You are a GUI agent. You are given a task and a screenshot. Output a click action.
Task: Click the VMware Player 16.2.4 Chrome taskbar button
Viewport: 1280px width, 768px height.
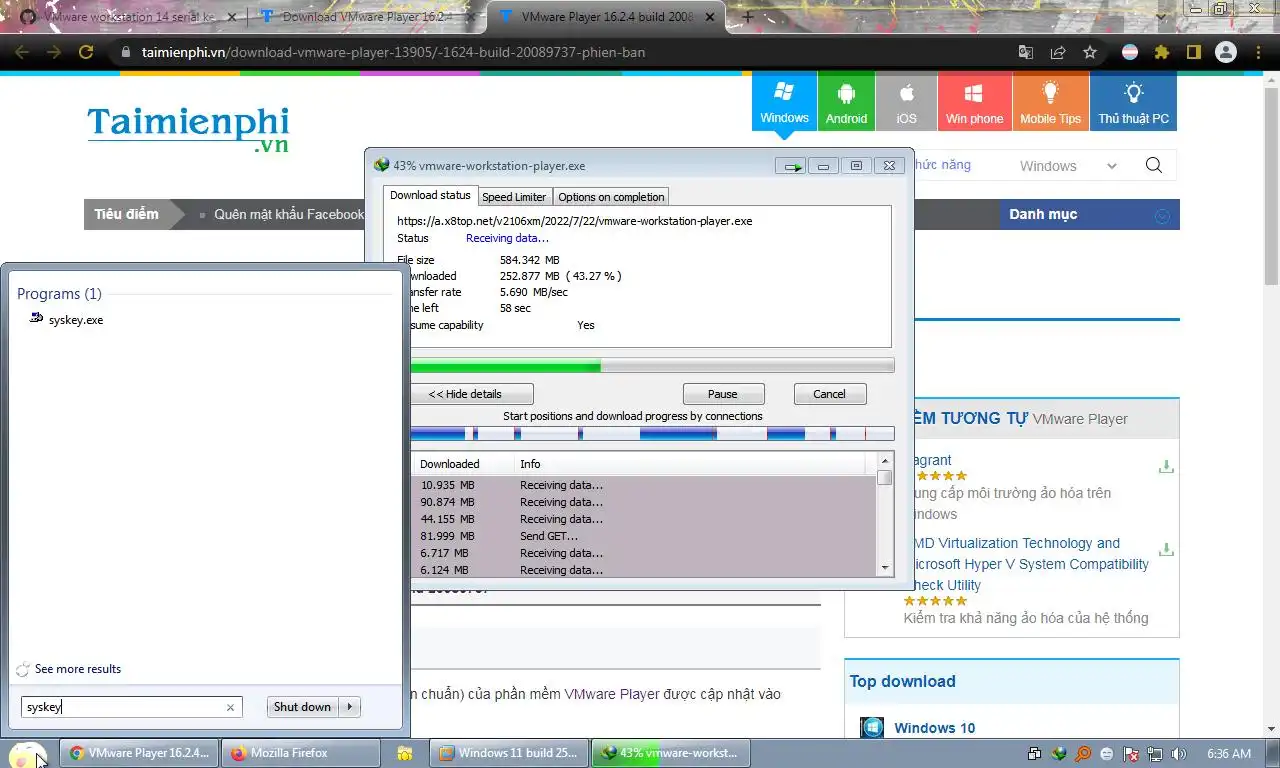click(x=140, y=753)
